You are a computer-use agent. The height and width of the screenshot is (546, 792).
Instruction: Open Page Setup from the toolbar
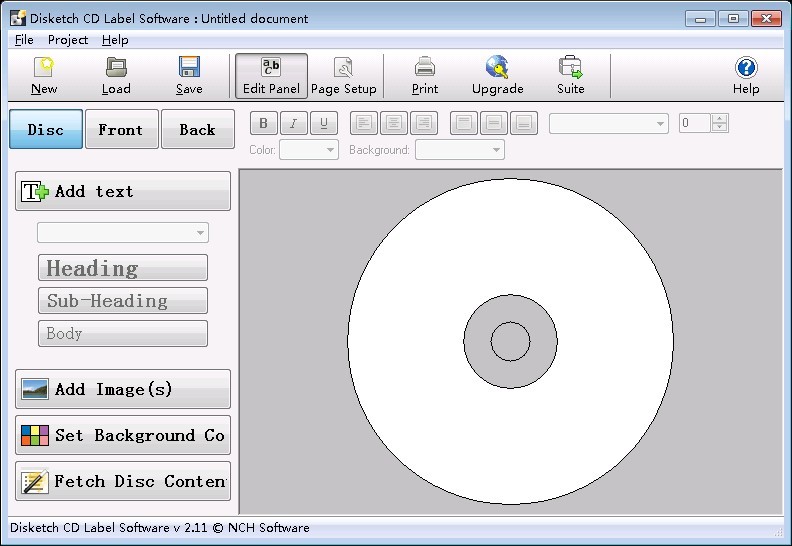(x=344, y=68)
